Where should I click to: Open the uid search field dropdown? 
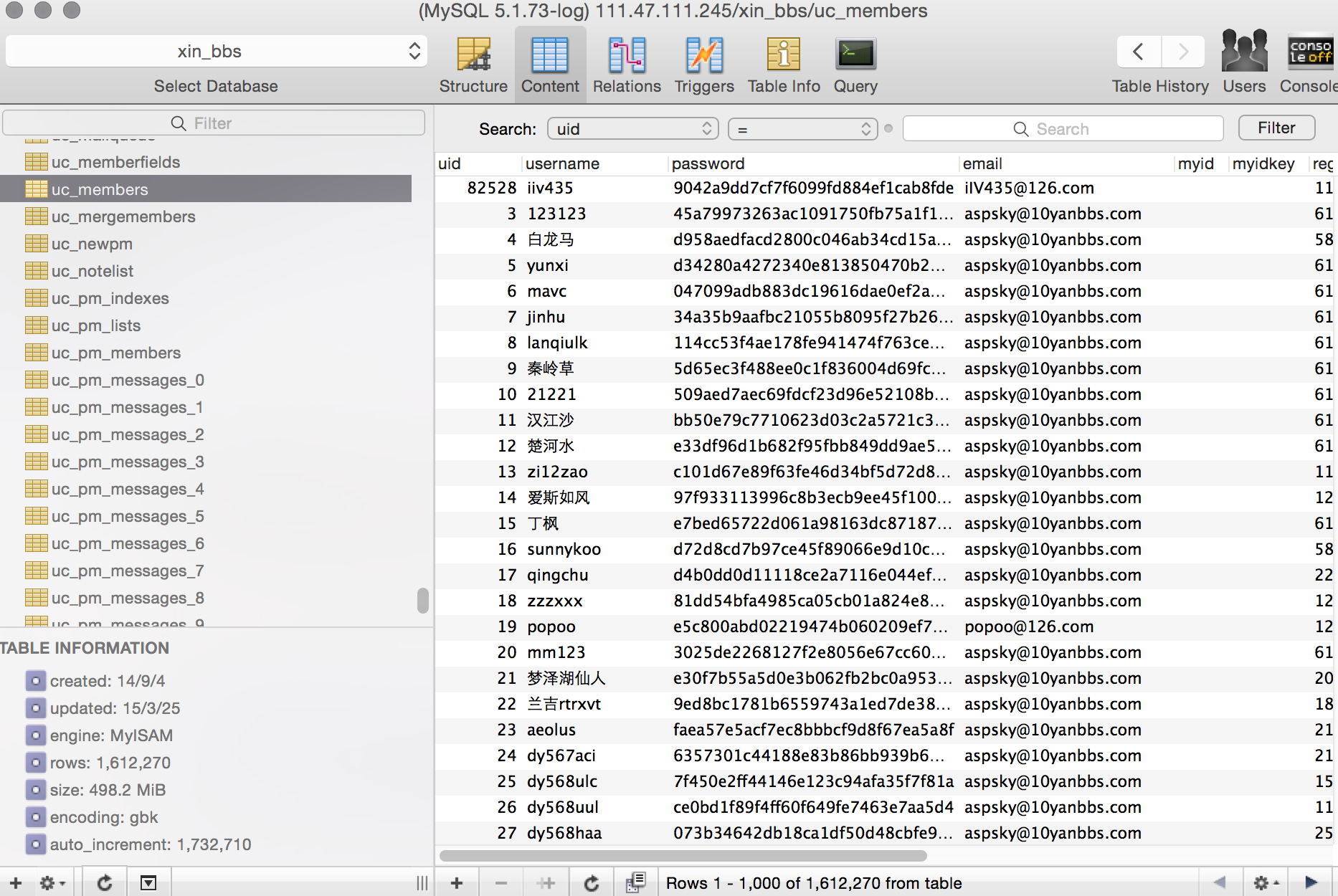click(632, 129)
